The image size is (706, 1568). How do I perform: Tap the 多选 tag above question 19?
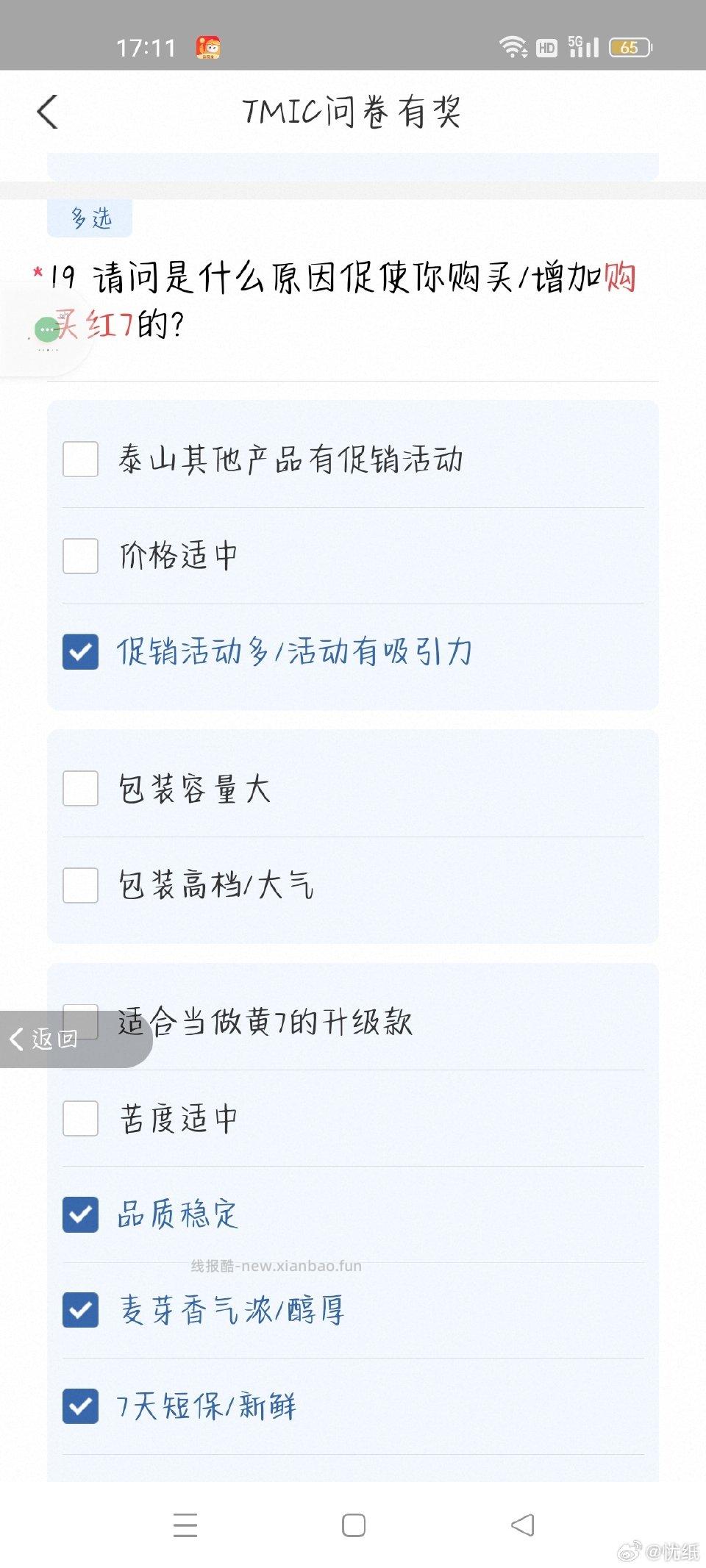(90, 217)
